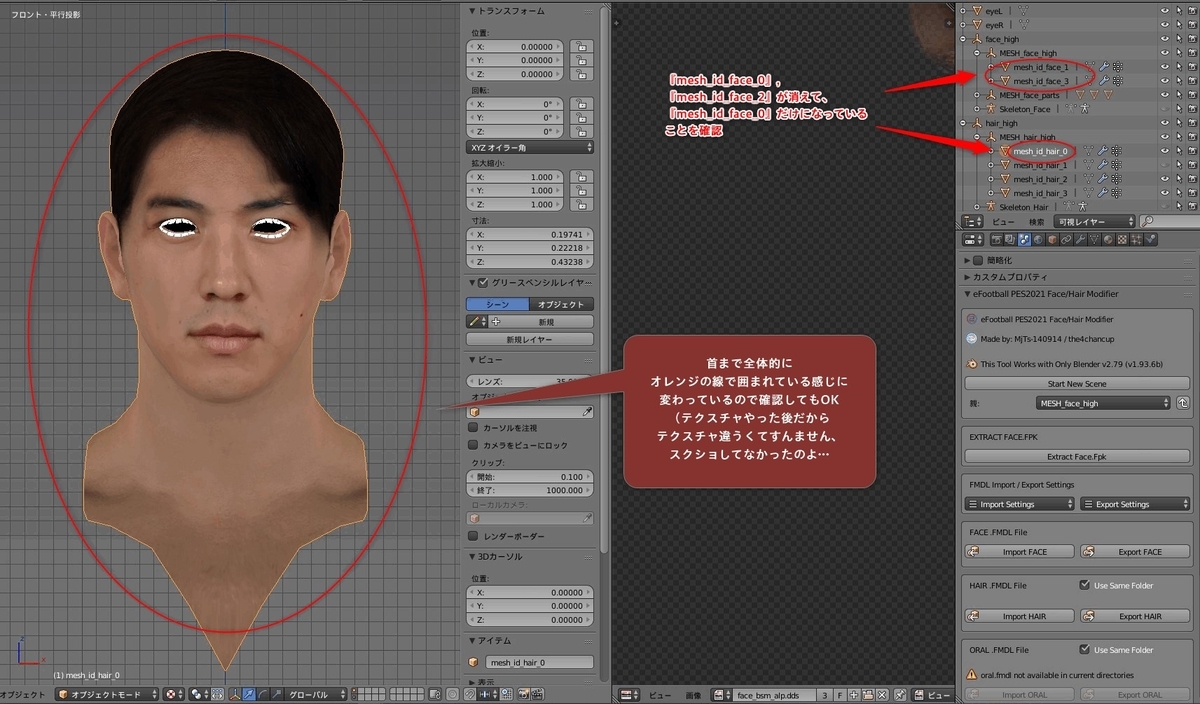The width and height of the screenshot is (1200, 704).
Task: Enable the lock to cursor checkbox
Action: tap(473, 428)
